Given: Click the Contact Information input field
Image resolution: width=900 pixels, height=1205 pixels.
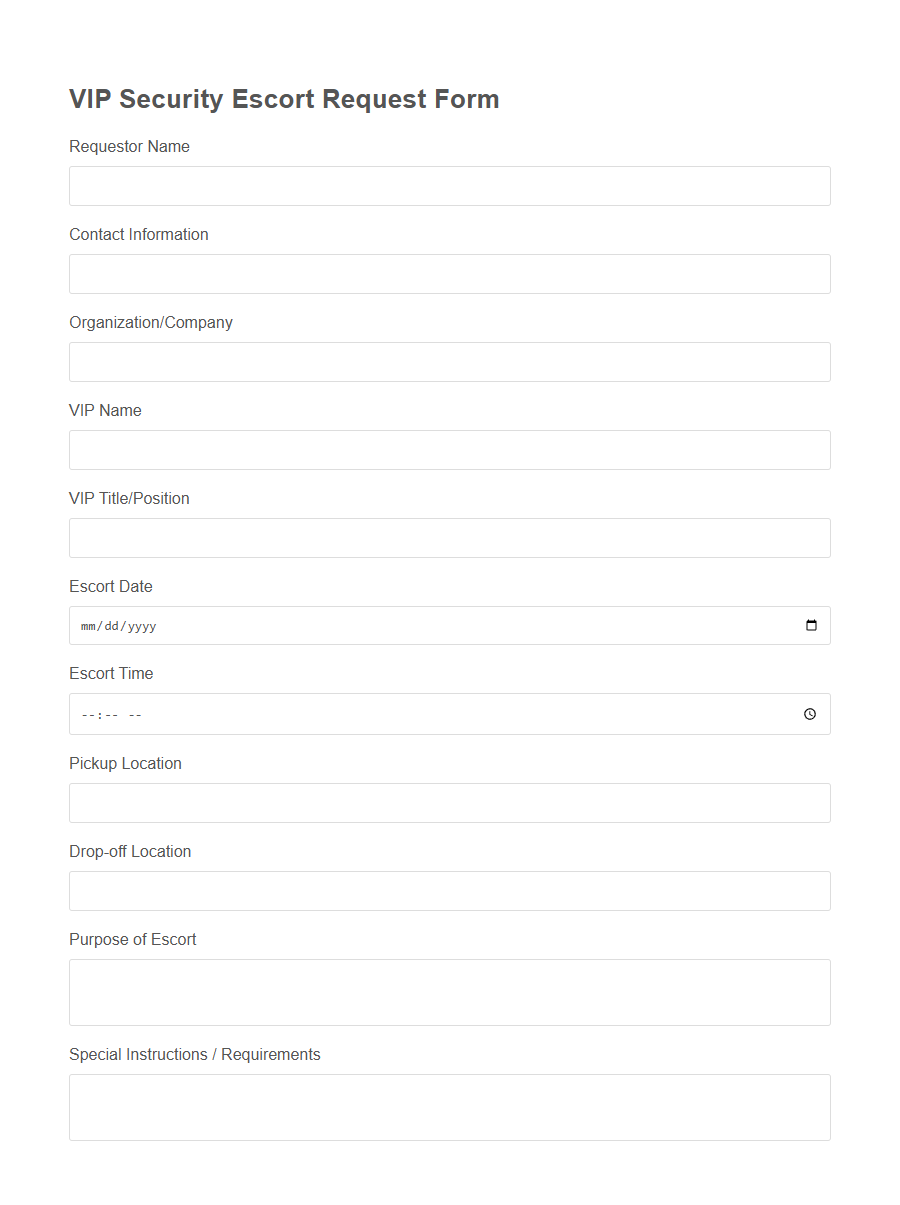Looking at the screenshot, I should pyautogui.click(x=448, y=274).
